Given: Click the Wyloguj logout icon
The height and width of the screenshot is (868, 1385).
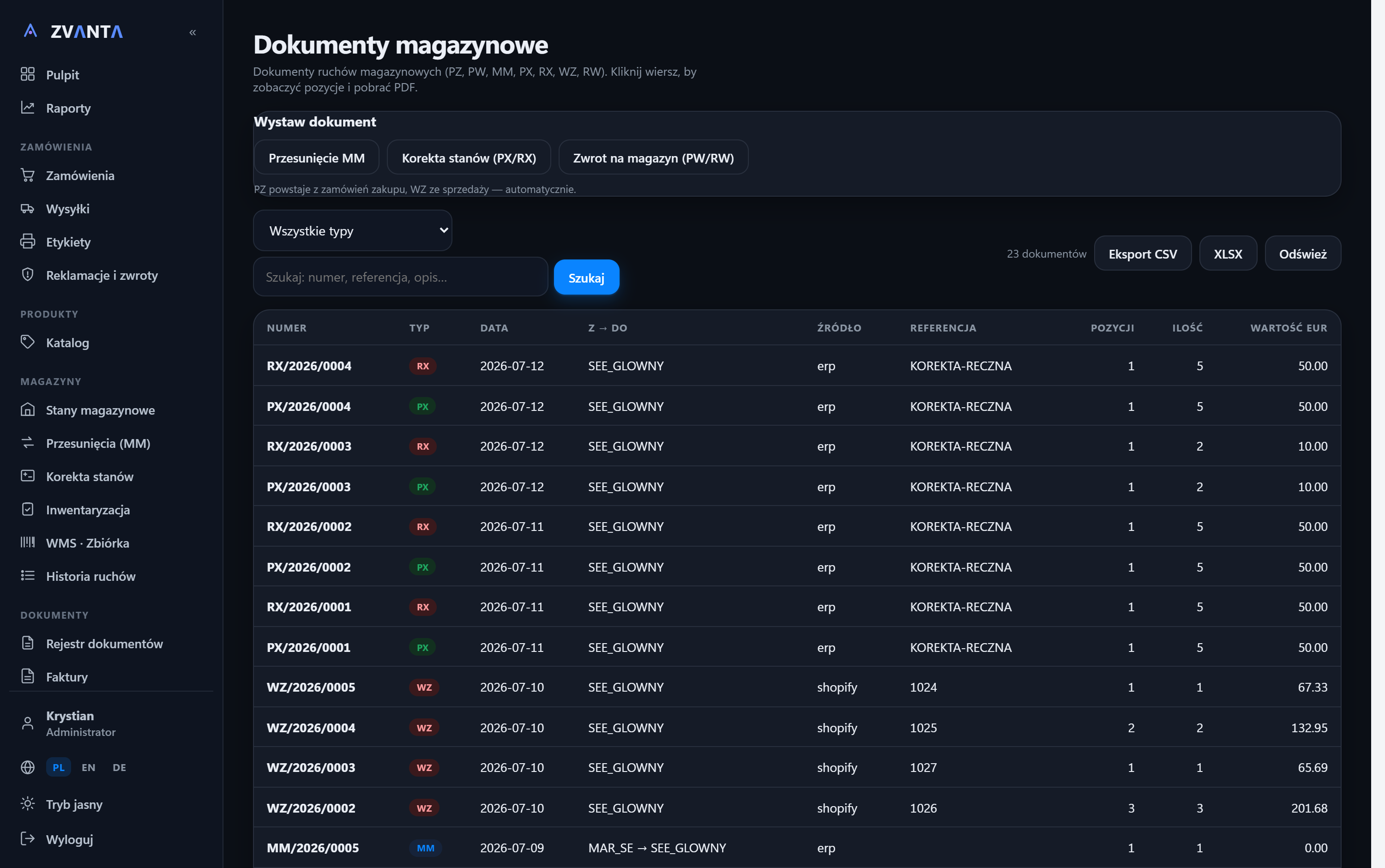Looking at the screenshot, I should [28, 839].
